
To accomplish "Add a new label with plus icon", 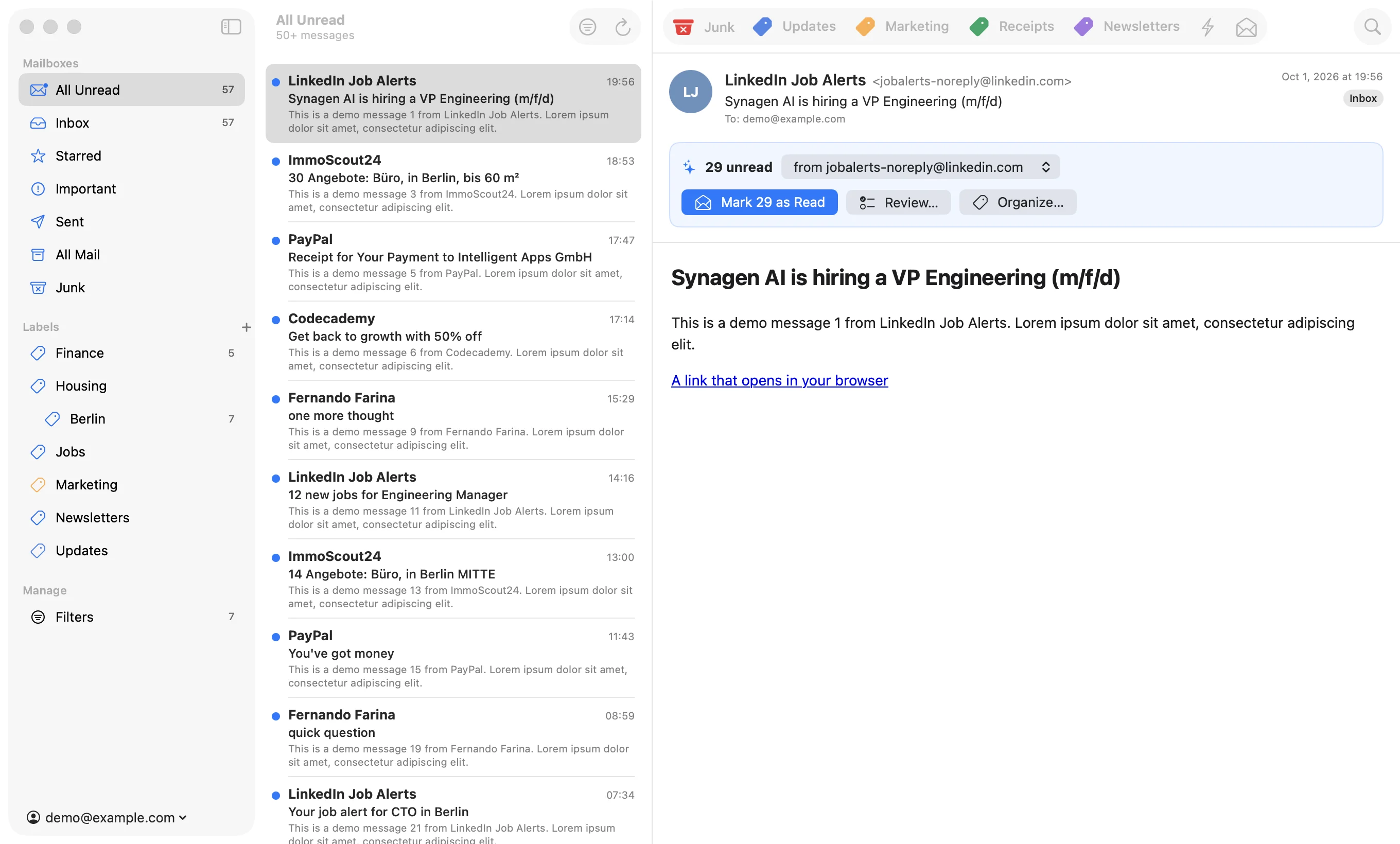I will [246, 327].
